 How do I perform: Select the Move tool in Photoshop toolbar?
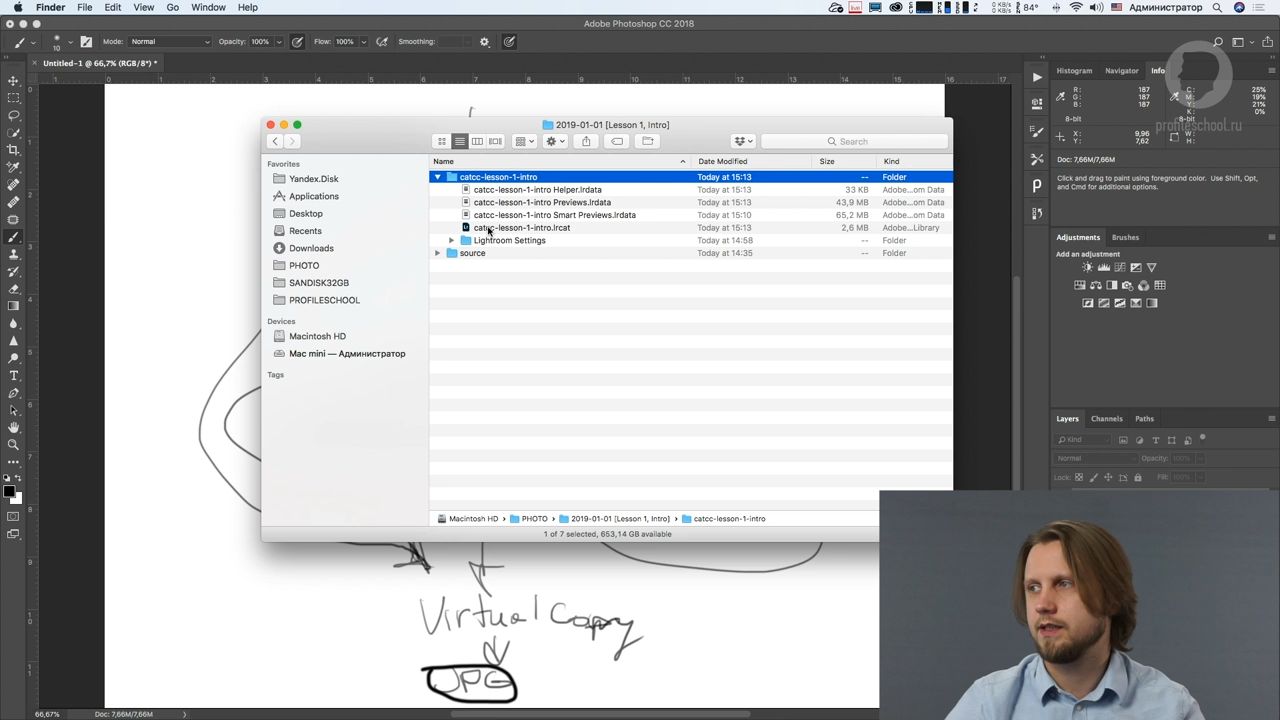click(x=13, y=81)
